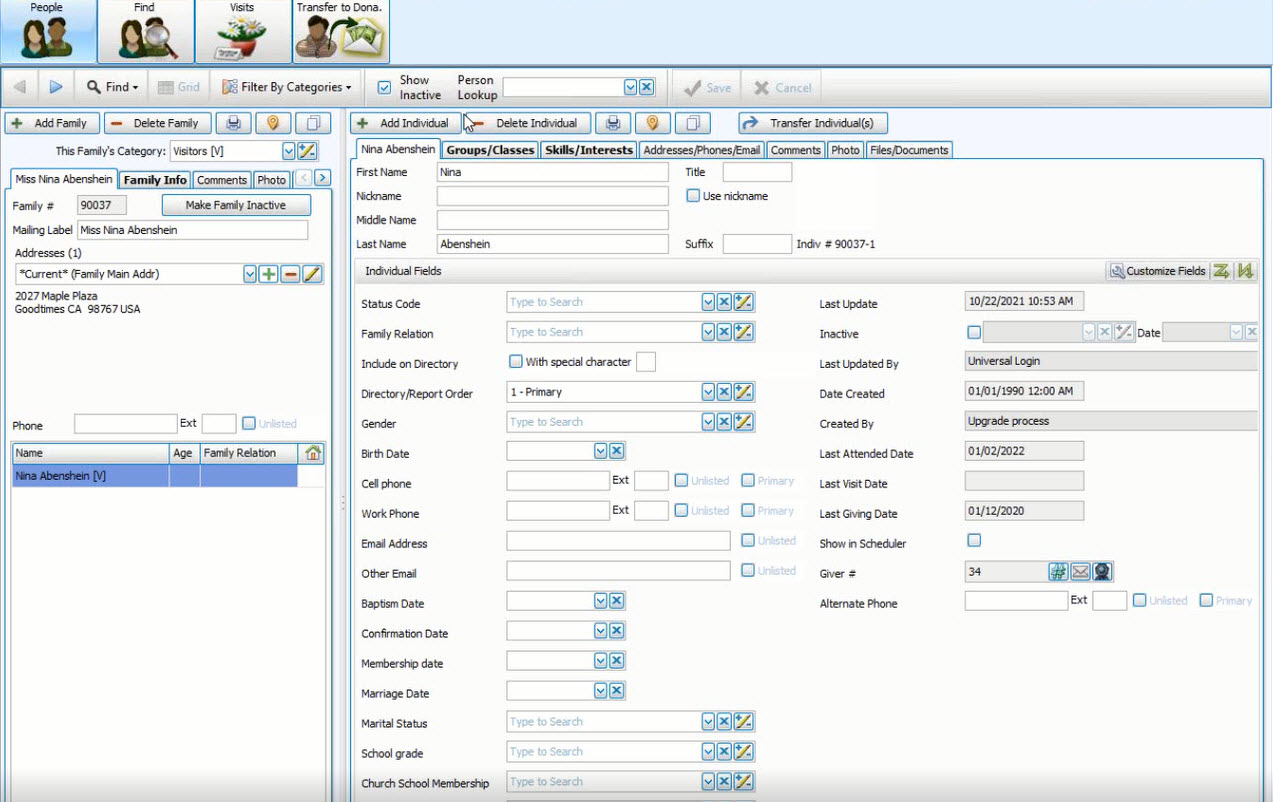This screenshot has height=802, width=1273.
Task: Open Transfer to Donations icon
Action: (x=341, y=35)
